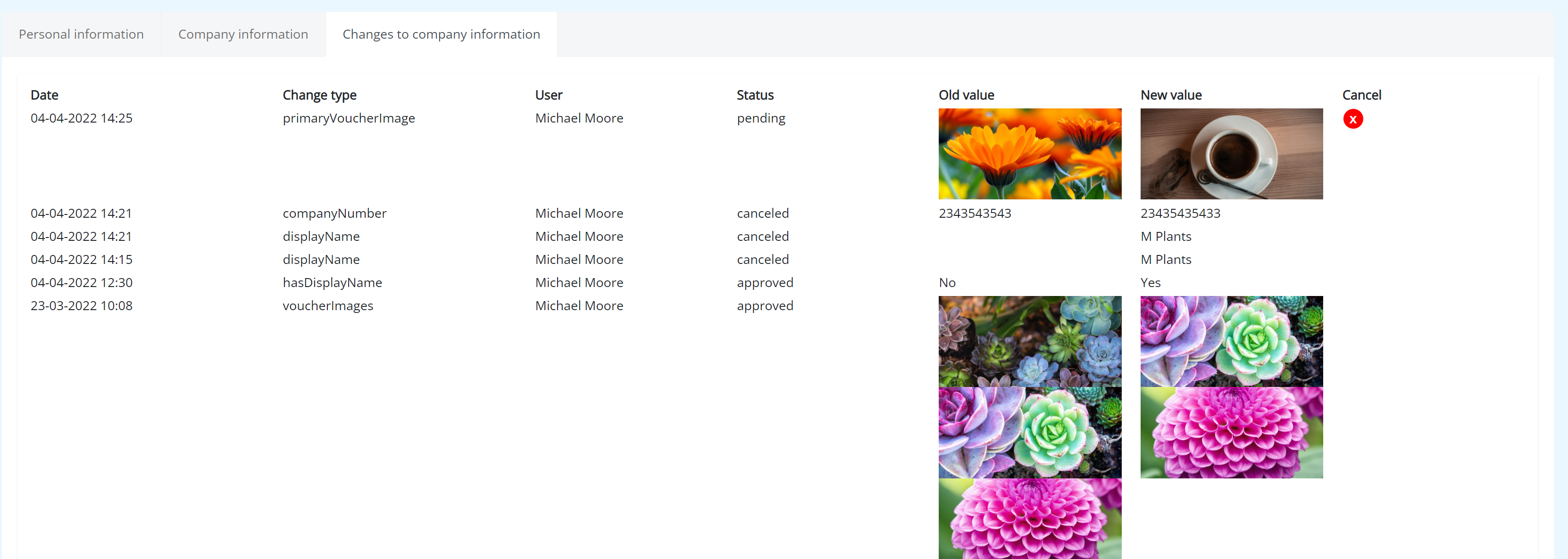Select new value 23435435433

tap(1180, 214)
